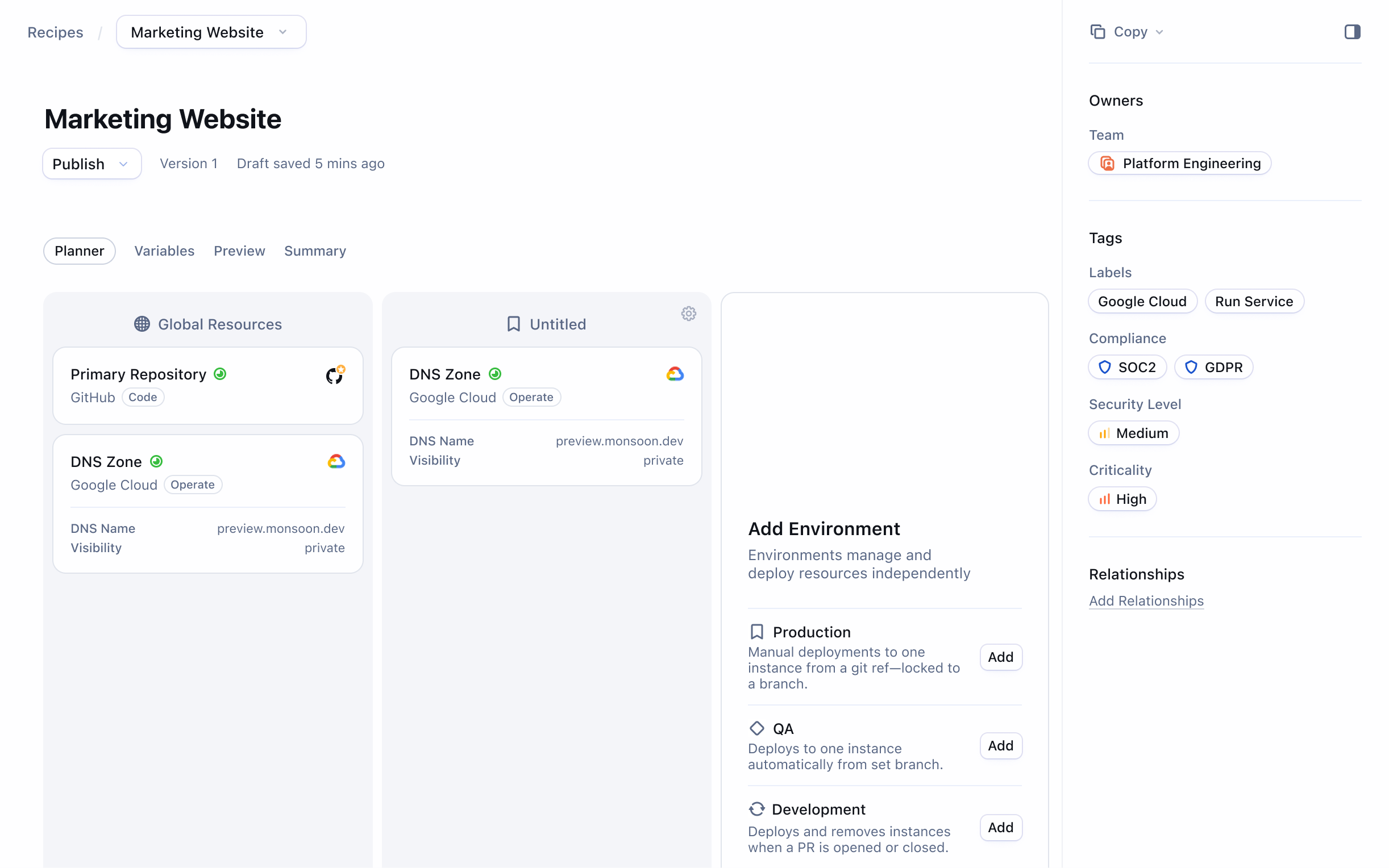1389x868 pixels.
Task: Open the Marketing Website breadcrumb dropdown
Action: coord(211,32)
